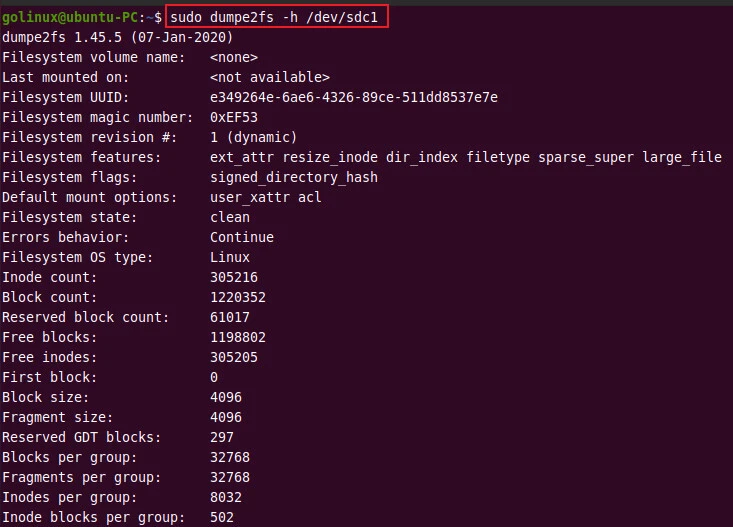This screenshot has height=527, width=733.
Task: Click the feature 'resize_inode'
Action: (330, 158)
